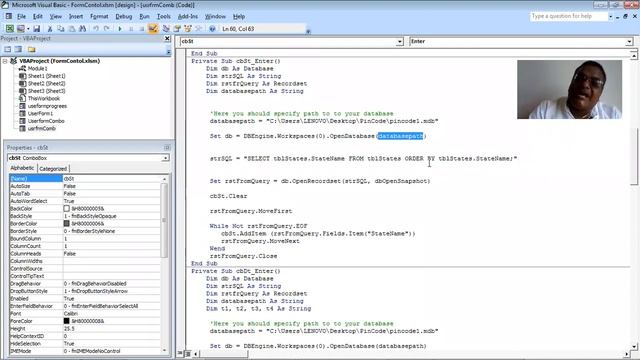Viewport: 640px width, 360px height.
Task: Open the 'Type a question for help' dropdown
Action: point(610,16)
